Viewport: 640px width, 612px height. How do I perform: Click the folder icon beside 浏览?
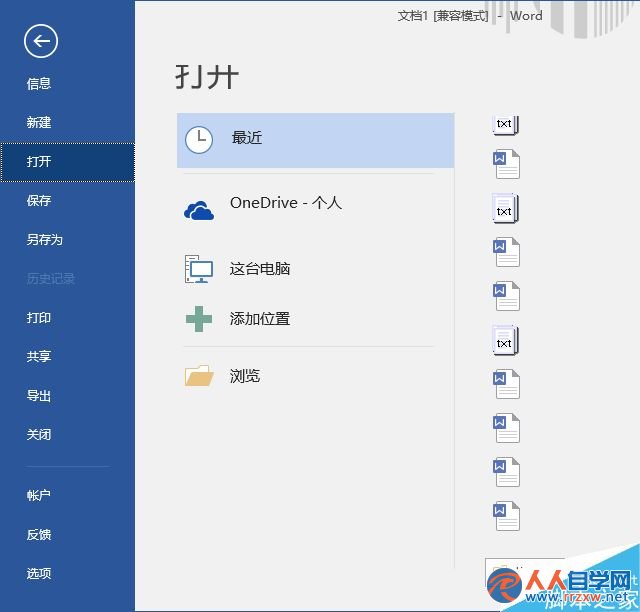(x=199, y=376)
